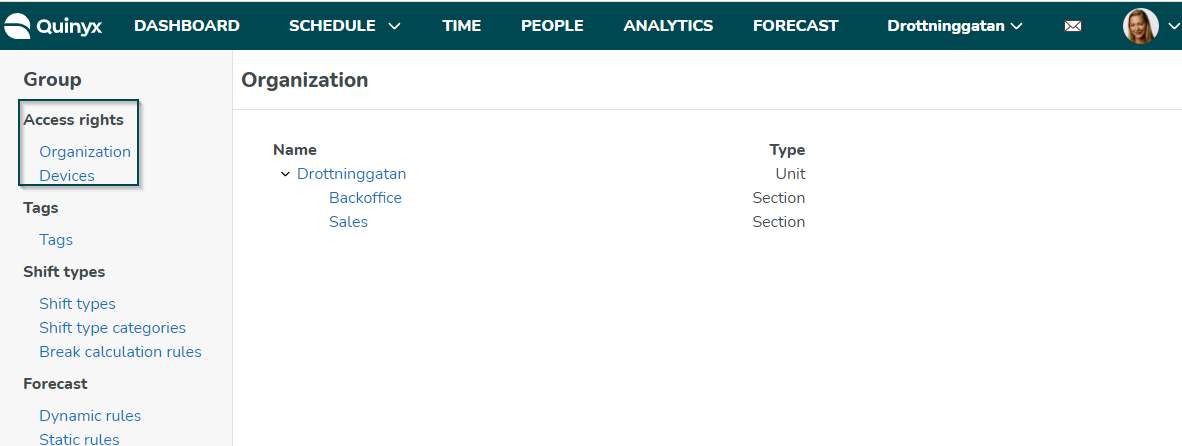Open the Organization sidebar link

coord(85,151)
